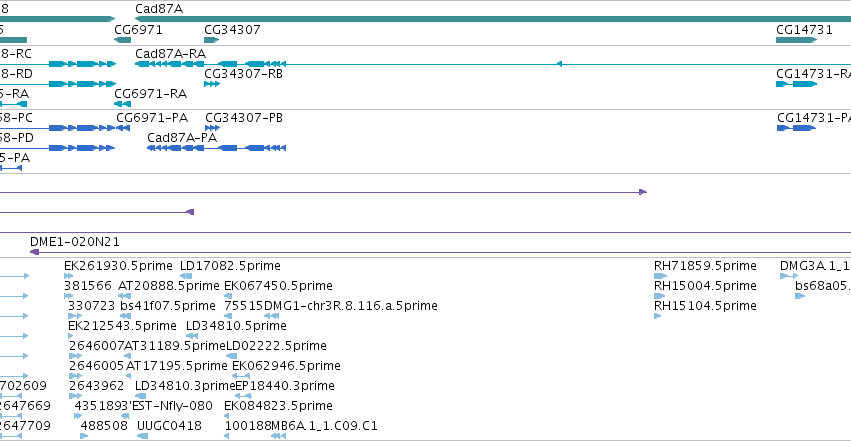
Task: Select the UUGC0418 EST glyph
Action: click(142, 436)
